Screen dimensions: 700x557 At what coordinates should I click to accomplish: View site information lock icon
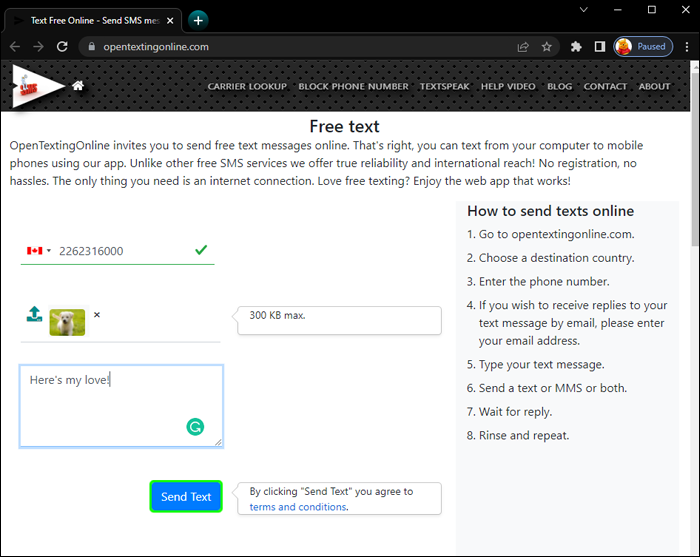coord(92,47)
